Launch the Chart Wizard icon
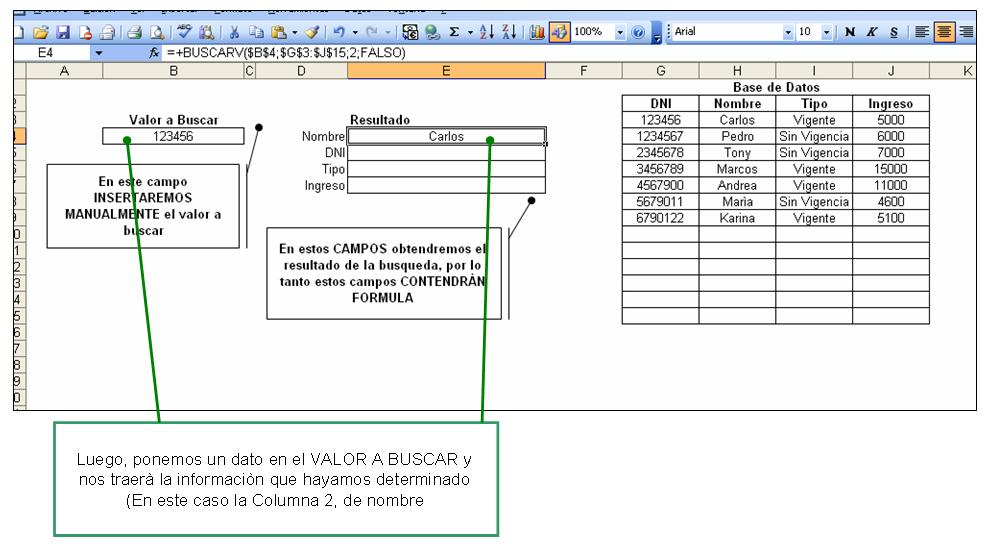Viewport: 996px width, 548px height. click(x=537, y=32)
